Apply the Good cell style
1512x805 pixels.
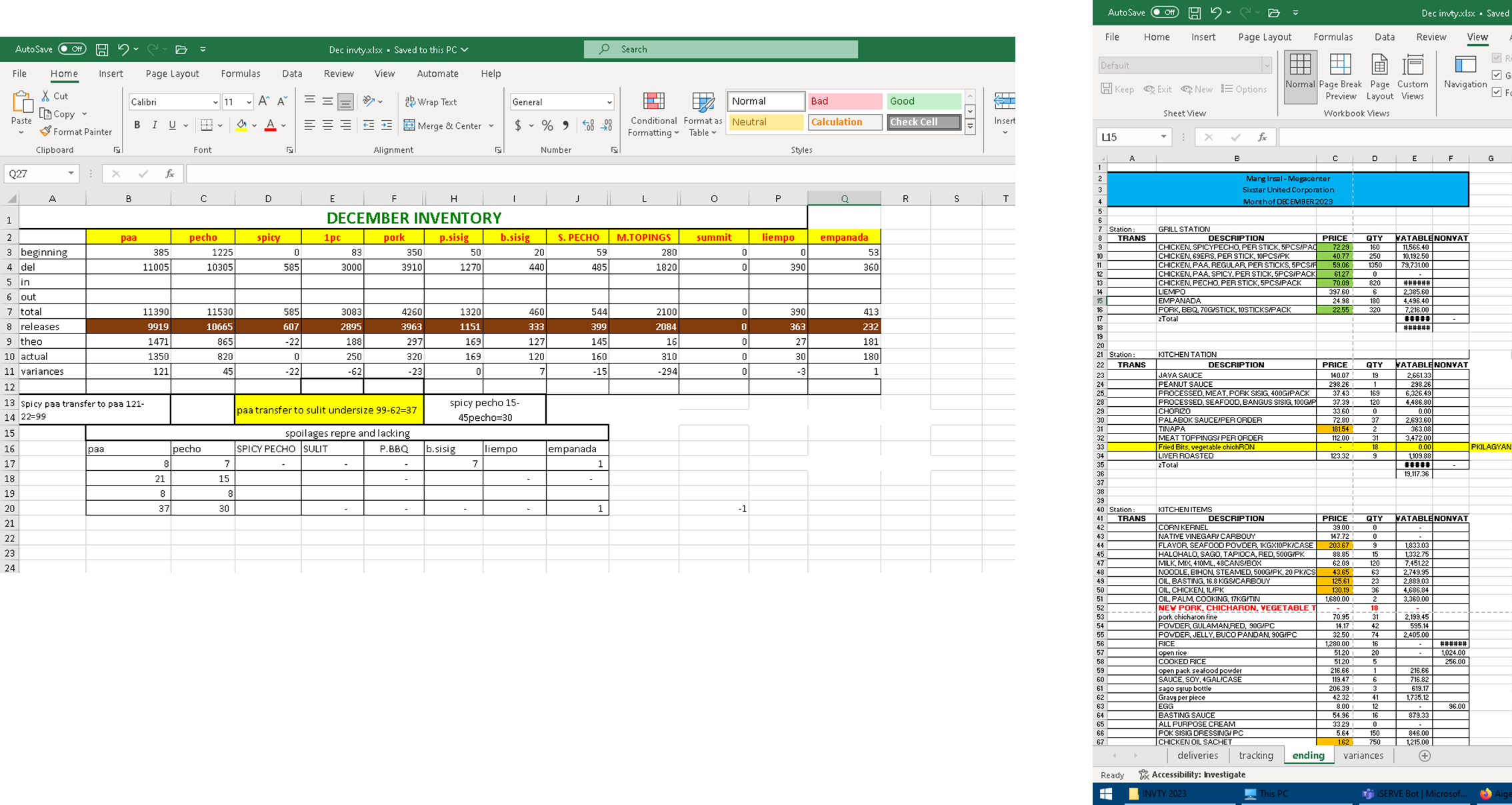pyautogui.click(x=923, y=101)
